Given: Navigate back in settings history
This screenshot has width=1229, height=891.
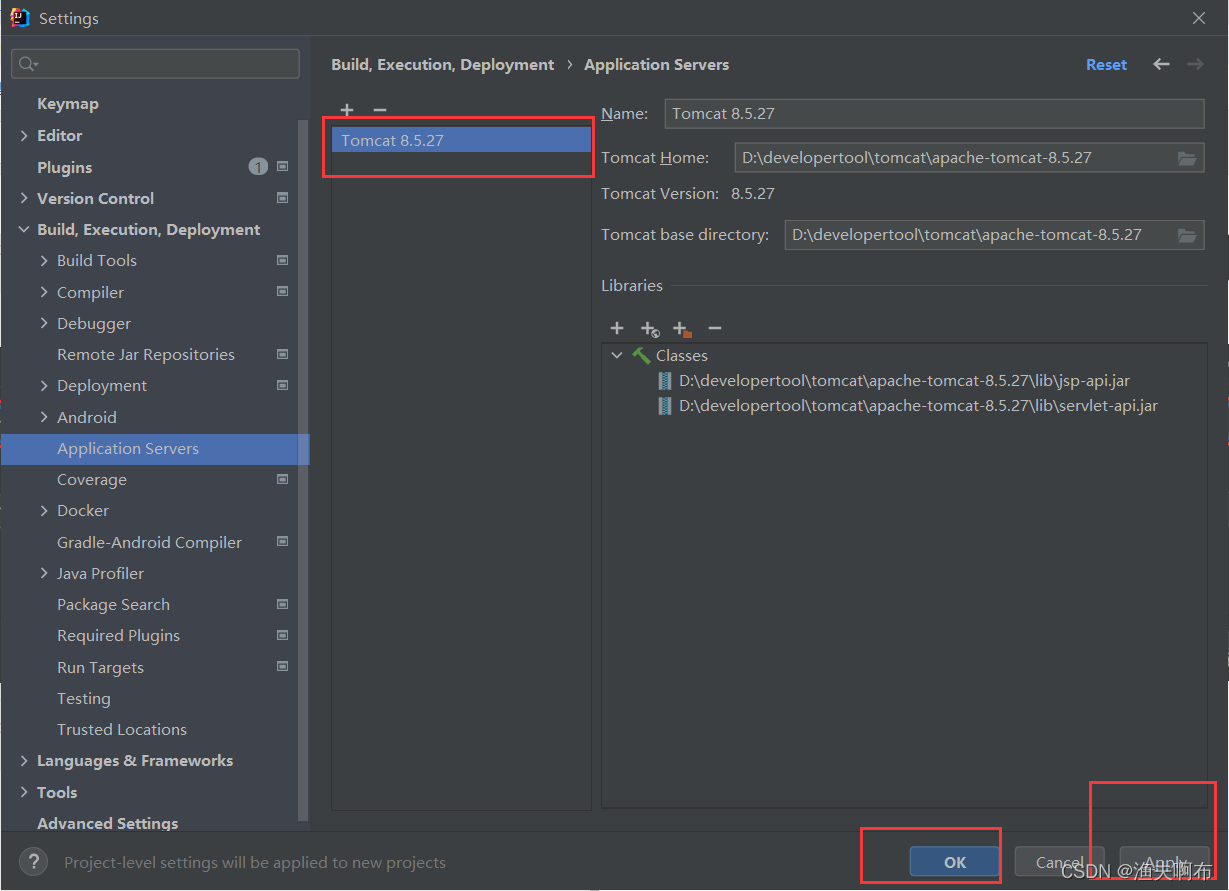Looking at the screenshot, I should [x=1161, y=64].
